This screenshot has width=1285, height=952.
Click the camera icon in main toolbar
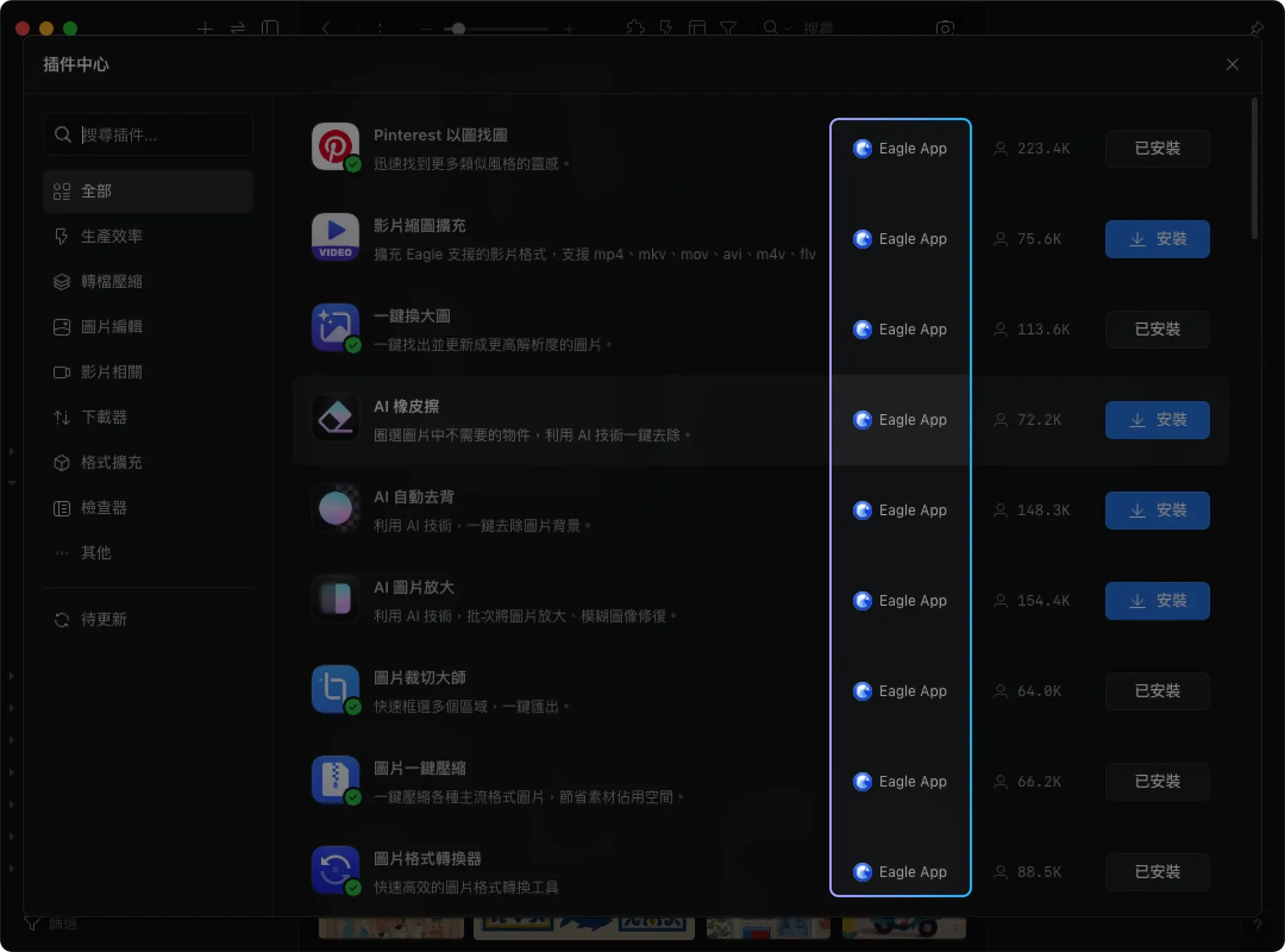pyautogui.click(x=945, y=28)
